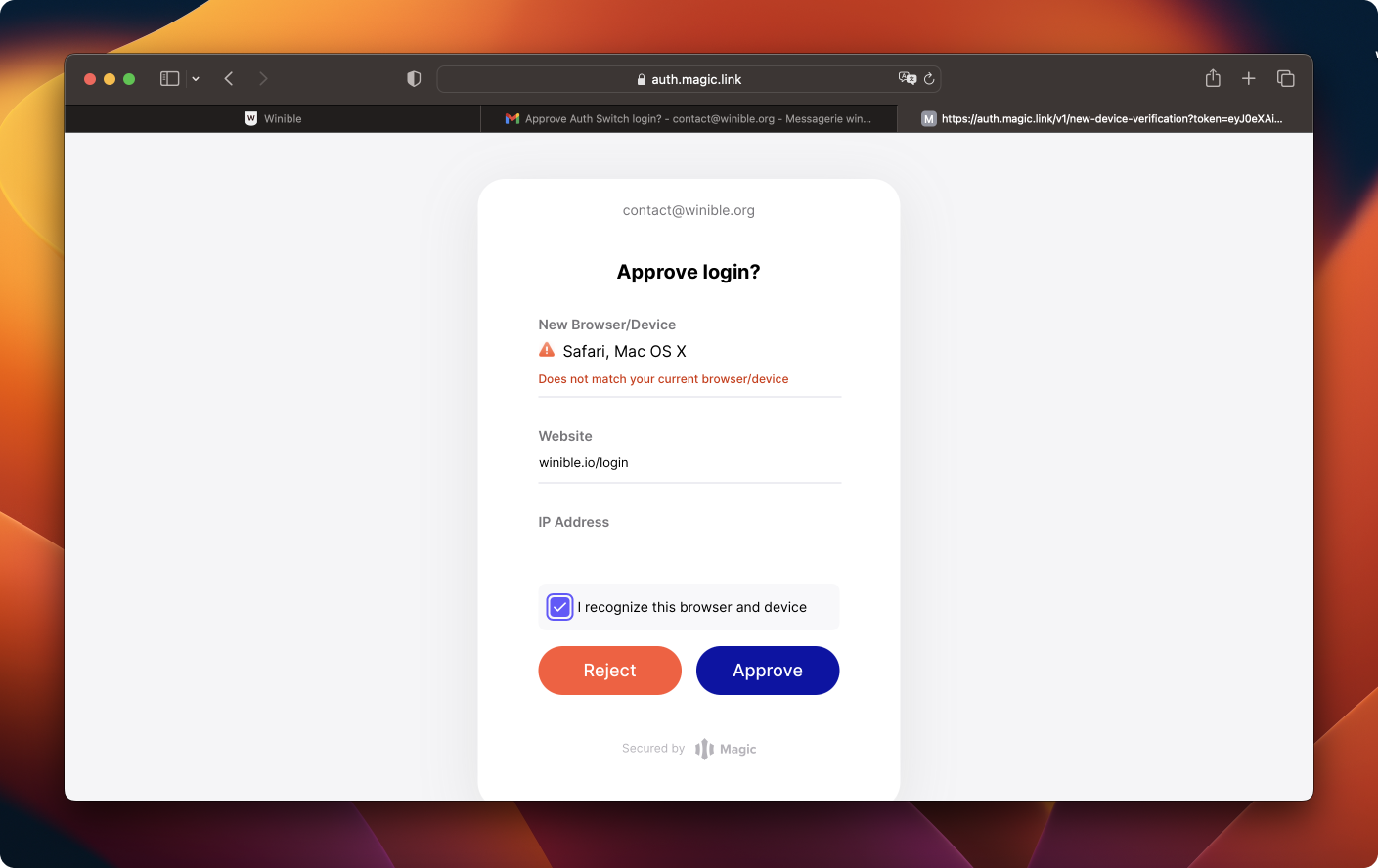Viewport: 1378px width, 868px height.
Task: Click the warning triangle beside Safari, Mac OS X
Action: pyautogui.click(x=547, y=350)
